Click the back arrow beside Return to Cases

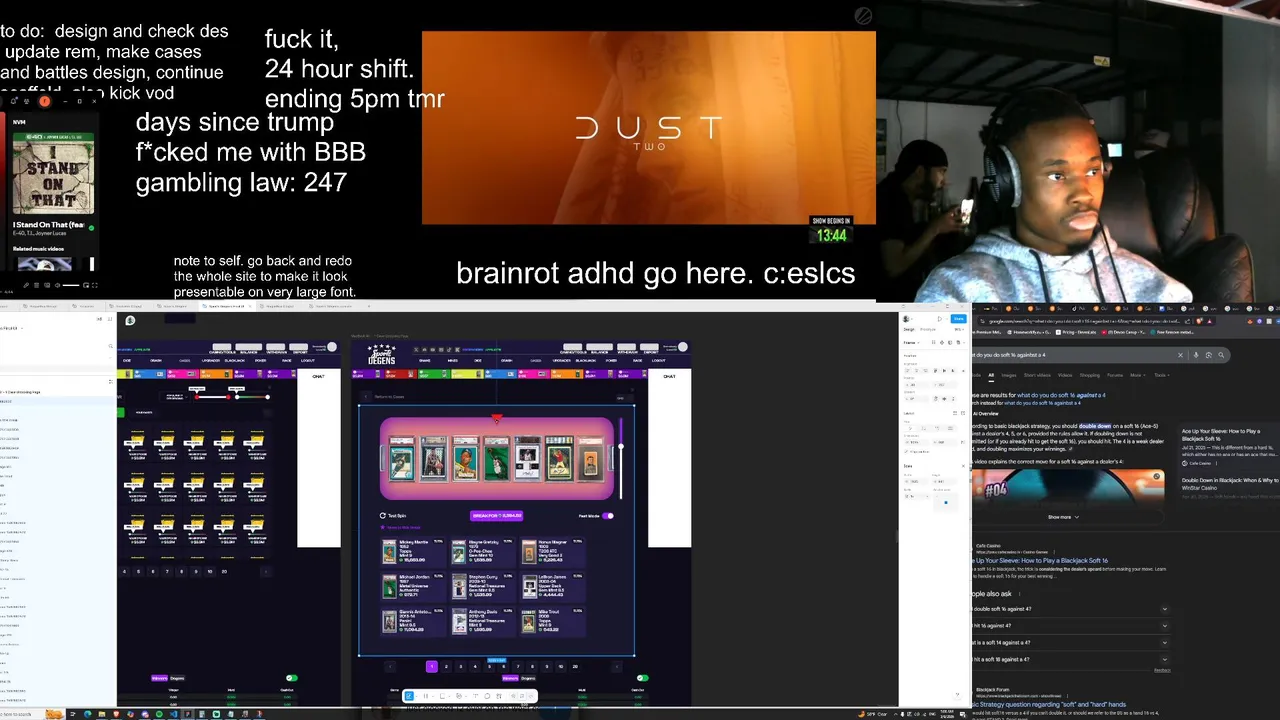366,397
